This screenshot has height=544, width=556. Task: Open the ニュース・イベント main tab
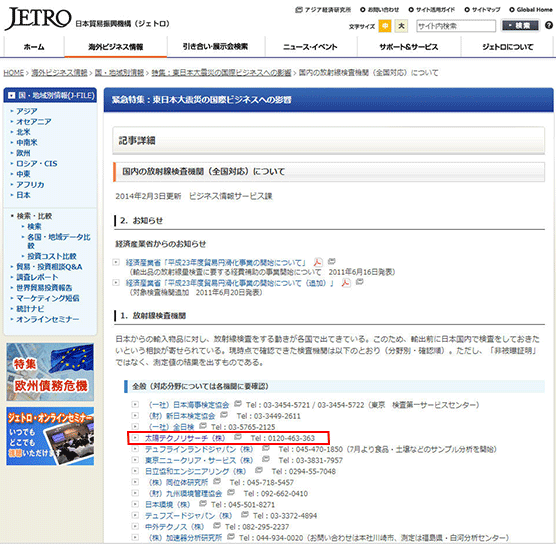click(x=310, y=47)
